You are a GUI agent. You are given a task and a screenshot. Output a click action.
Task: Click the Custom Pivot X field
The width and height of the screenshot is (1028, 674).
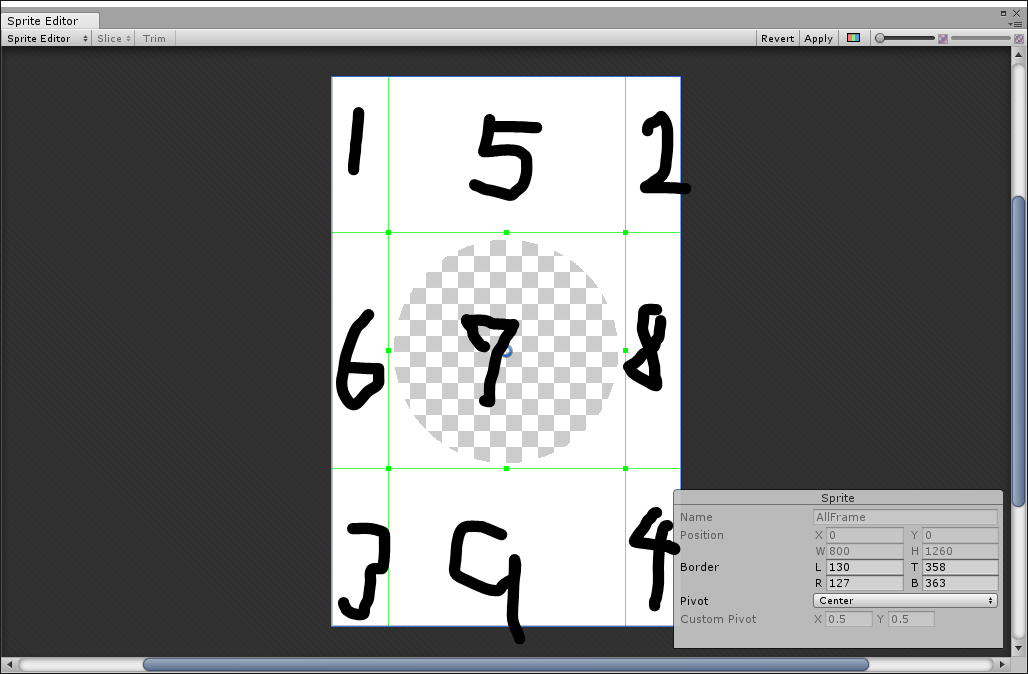[848, 619]
